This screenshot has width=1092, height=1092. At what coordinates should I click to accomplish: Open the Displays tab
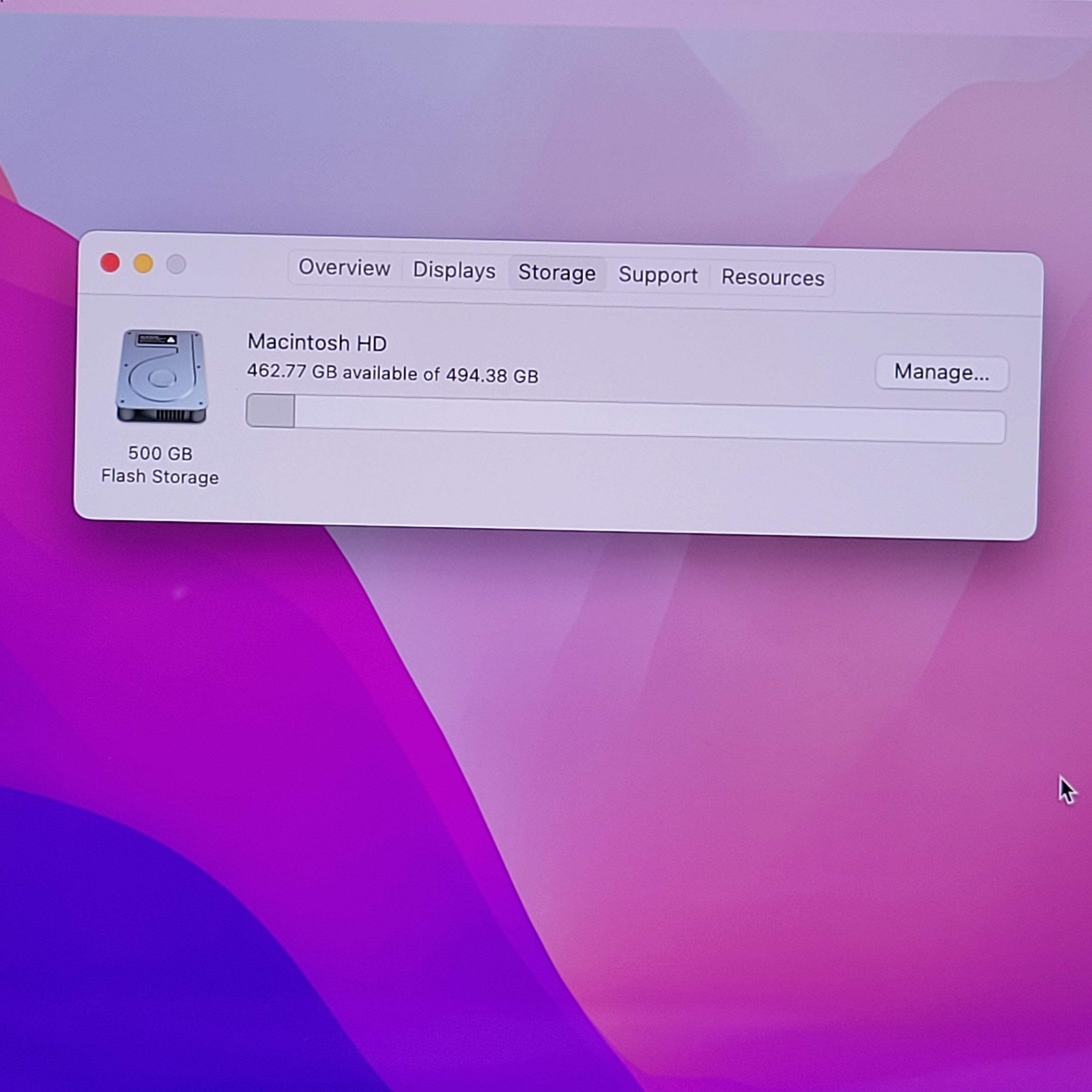point(454,270)
